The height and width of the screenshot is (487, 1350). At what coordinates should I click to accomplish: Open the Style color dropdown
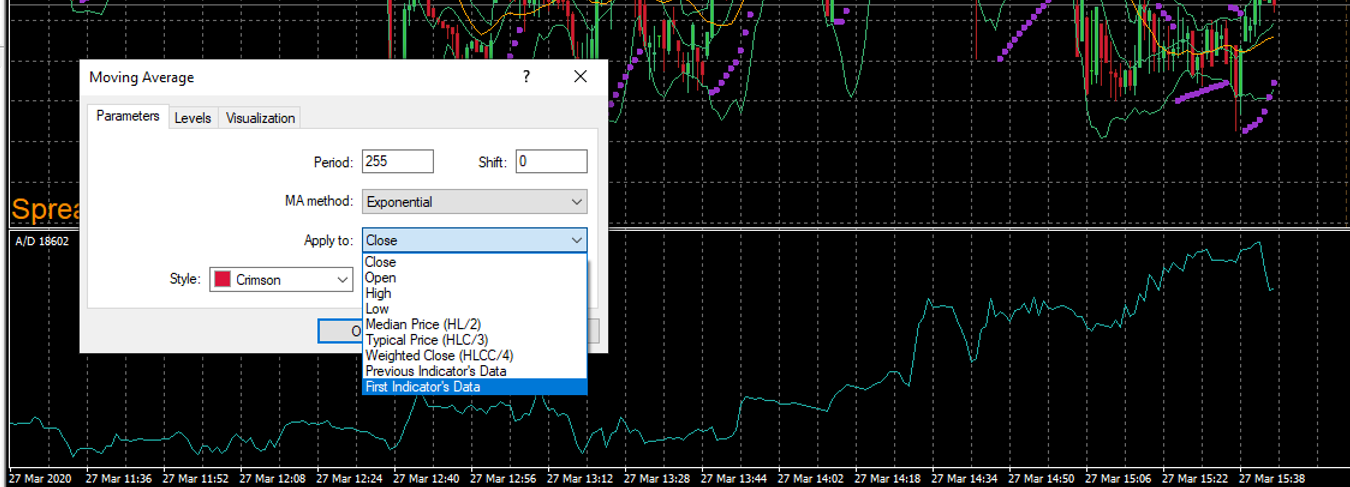(280, 280)
